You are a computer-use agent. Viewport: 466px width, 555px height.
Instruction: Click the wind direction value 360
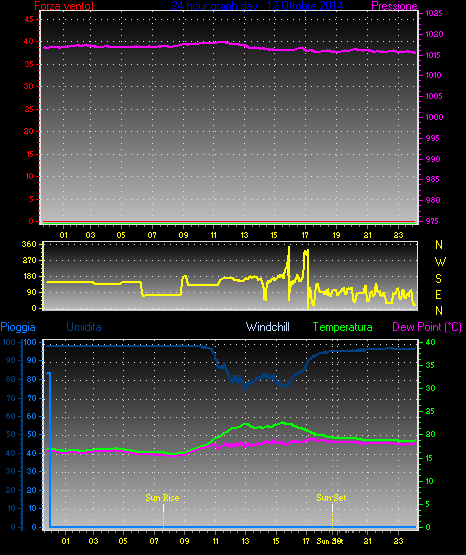click(x=29, y=244)
